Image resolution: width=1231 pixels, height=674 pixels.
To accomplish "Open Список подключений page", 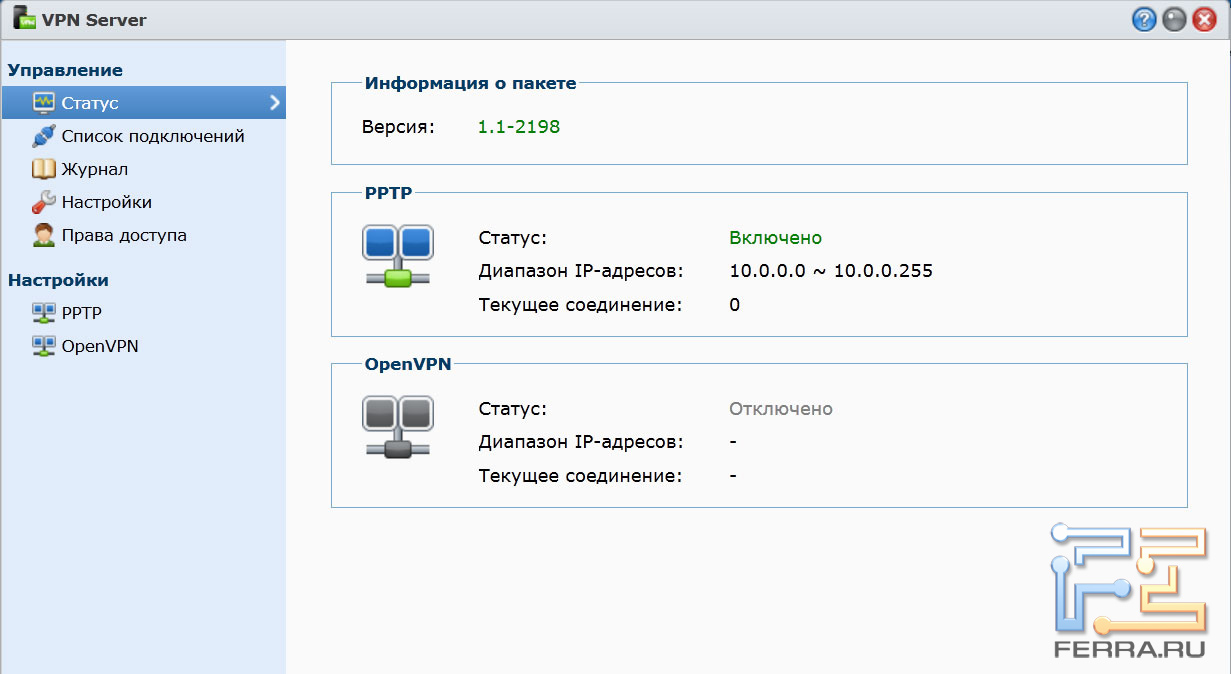I will coord(152,136).
